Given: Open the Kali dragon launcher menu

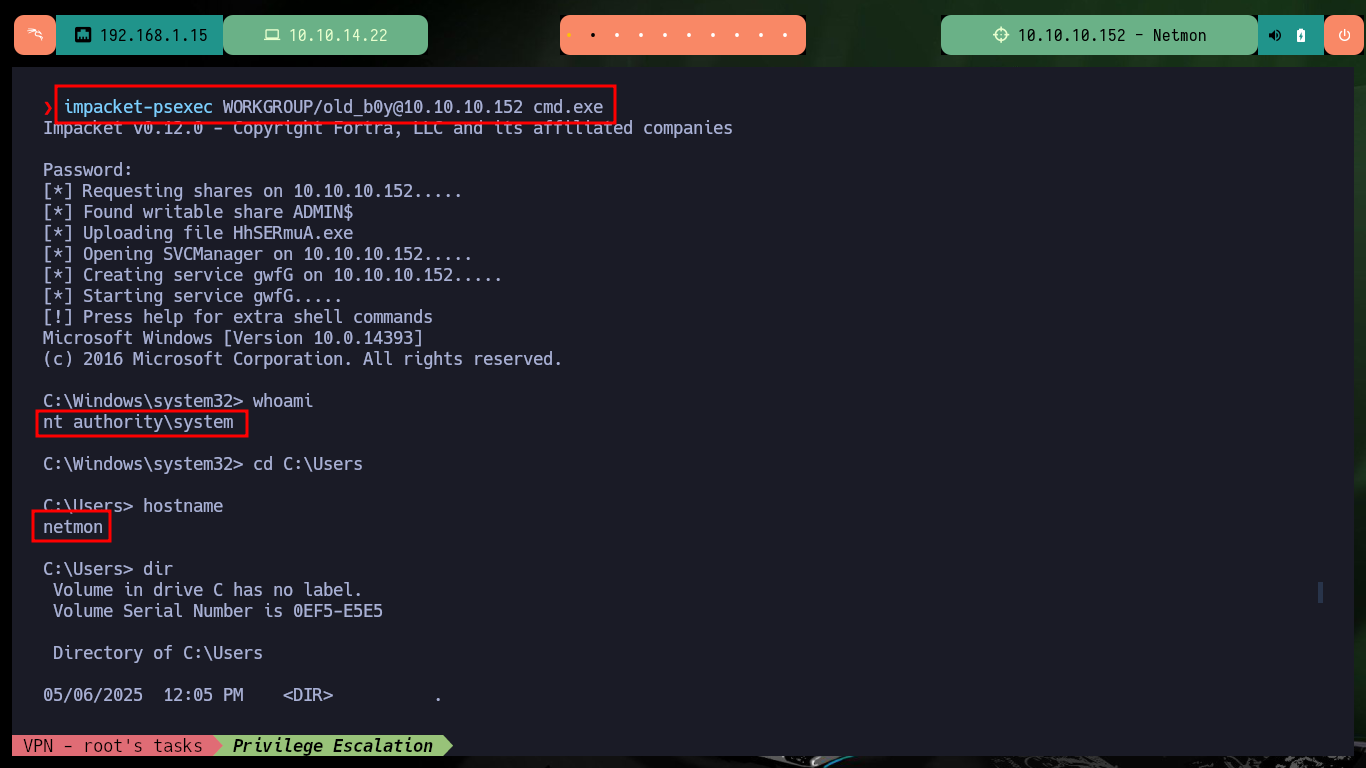Looking at the screenshot, I should [35, 35].
